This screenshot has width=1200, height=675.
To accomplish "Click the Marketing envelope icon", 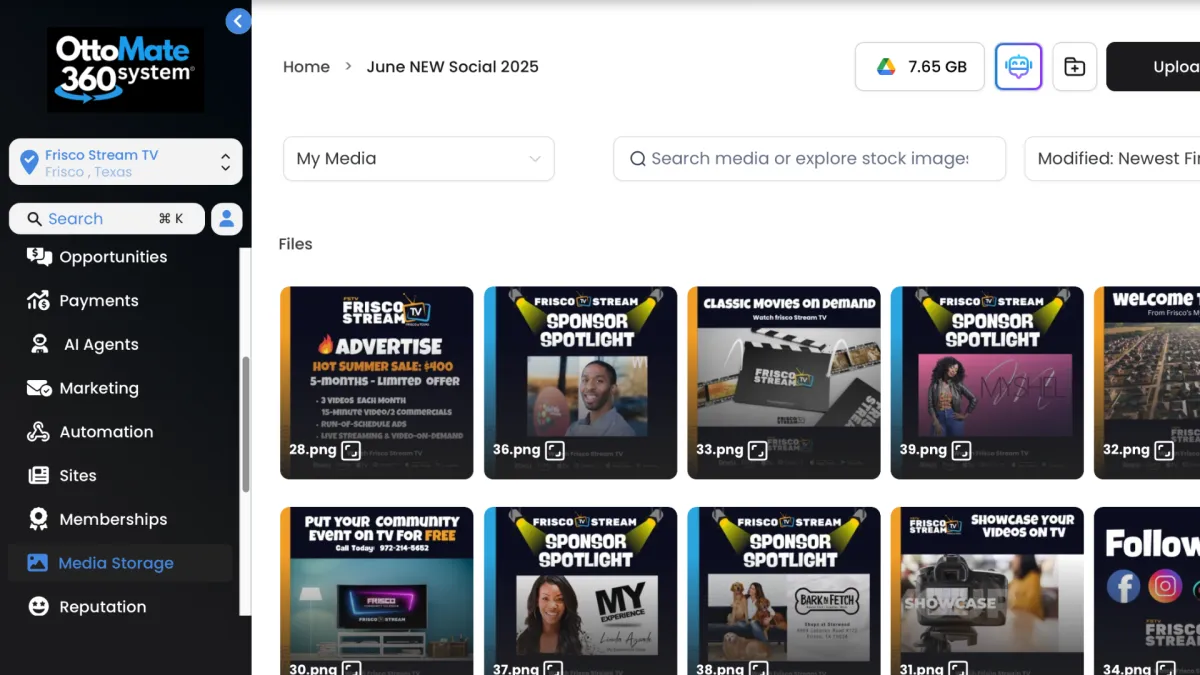I will [x=39, y=388].
